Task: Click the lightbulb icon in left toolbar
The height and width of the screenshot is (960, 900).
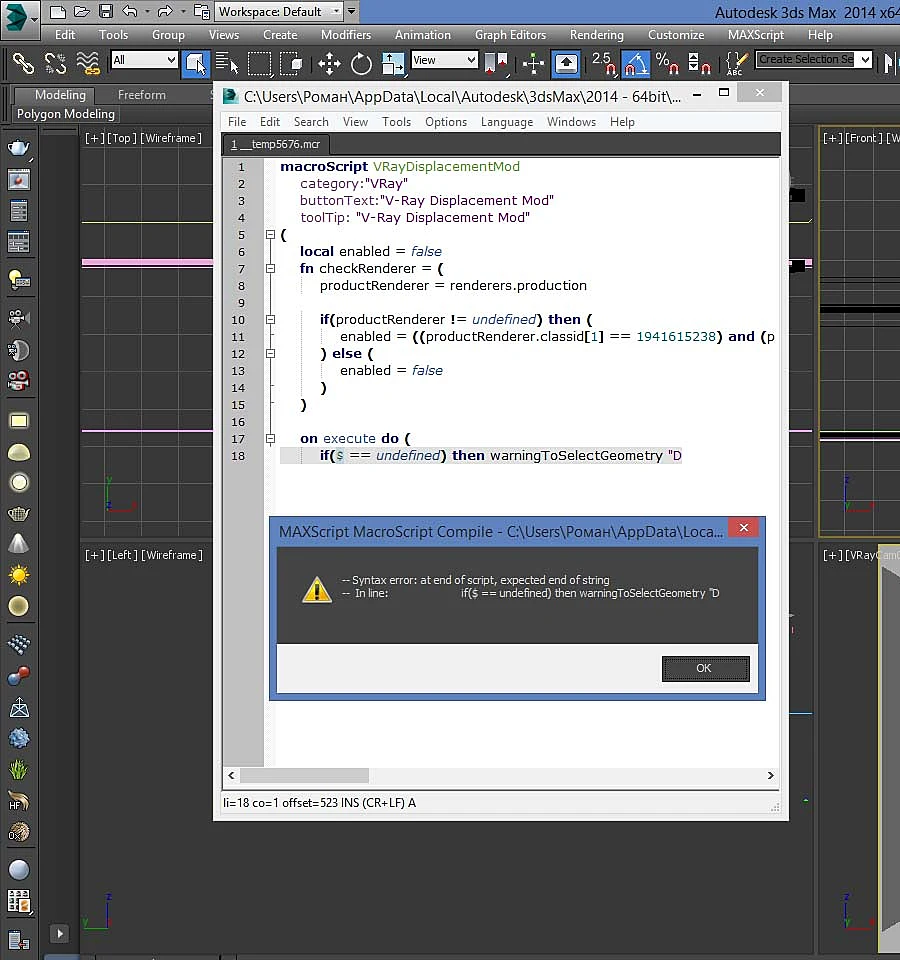Action: pos(19,280)
